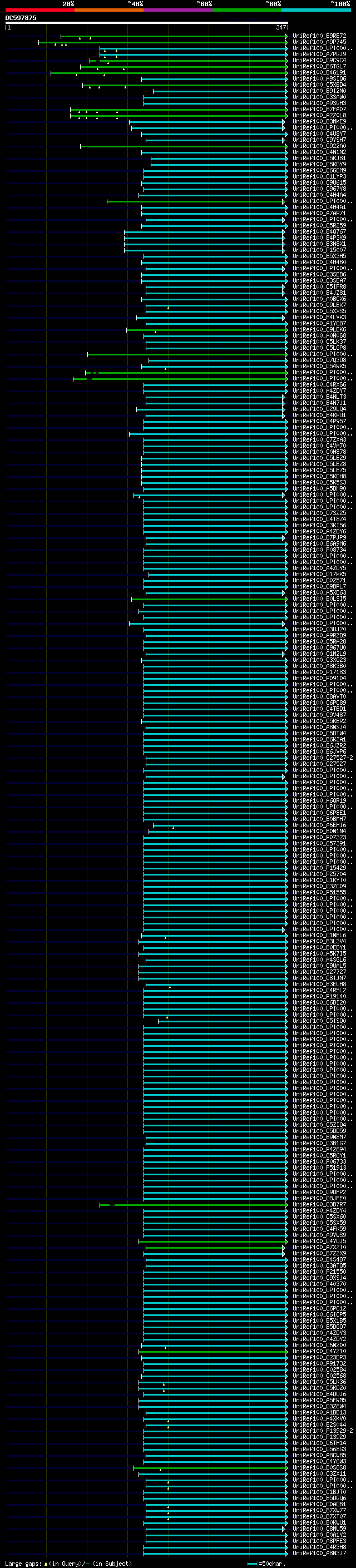The width and height of the screenshot is (356, 1568).
Task: Open hit UniRef100_A9SIQ6
Action: point(319,78)
